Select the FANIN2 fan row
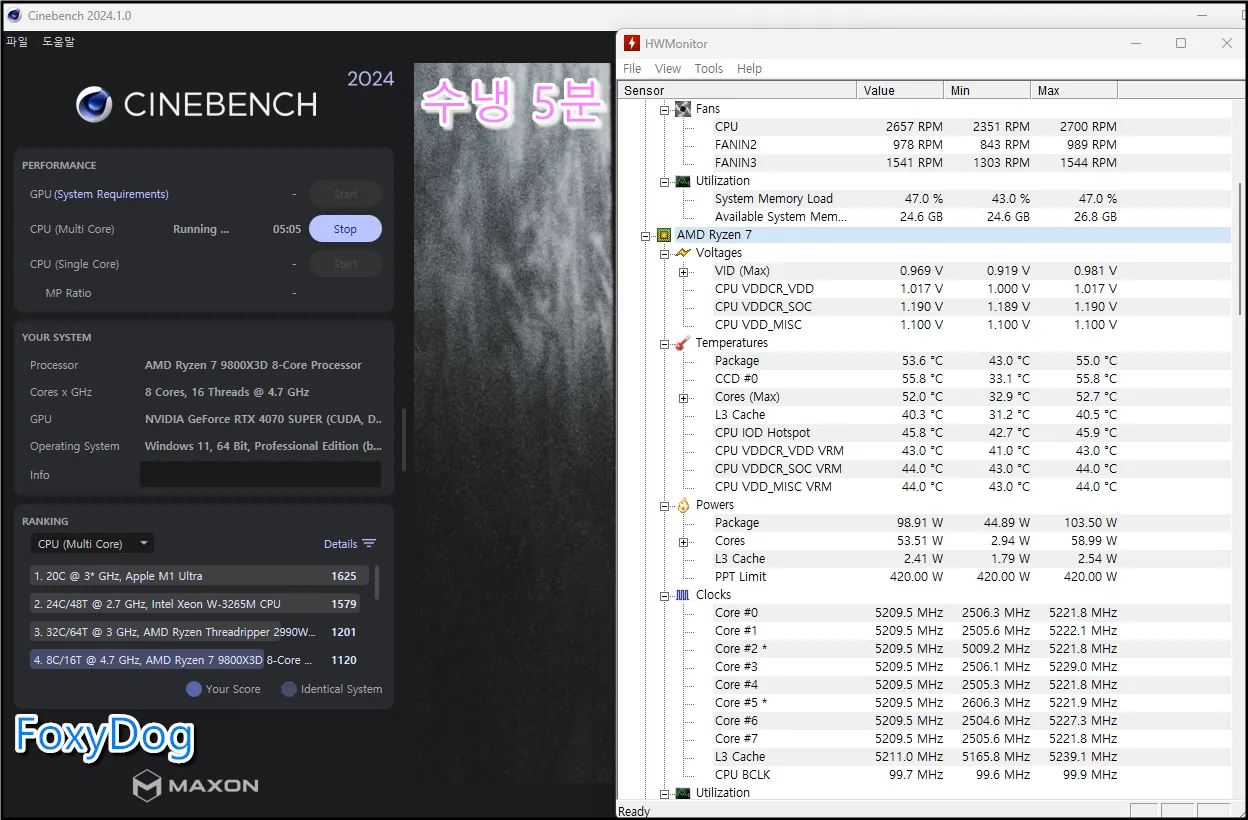Screen dimensions: 1248x820 pyautogui.click(x=924, y=145)
